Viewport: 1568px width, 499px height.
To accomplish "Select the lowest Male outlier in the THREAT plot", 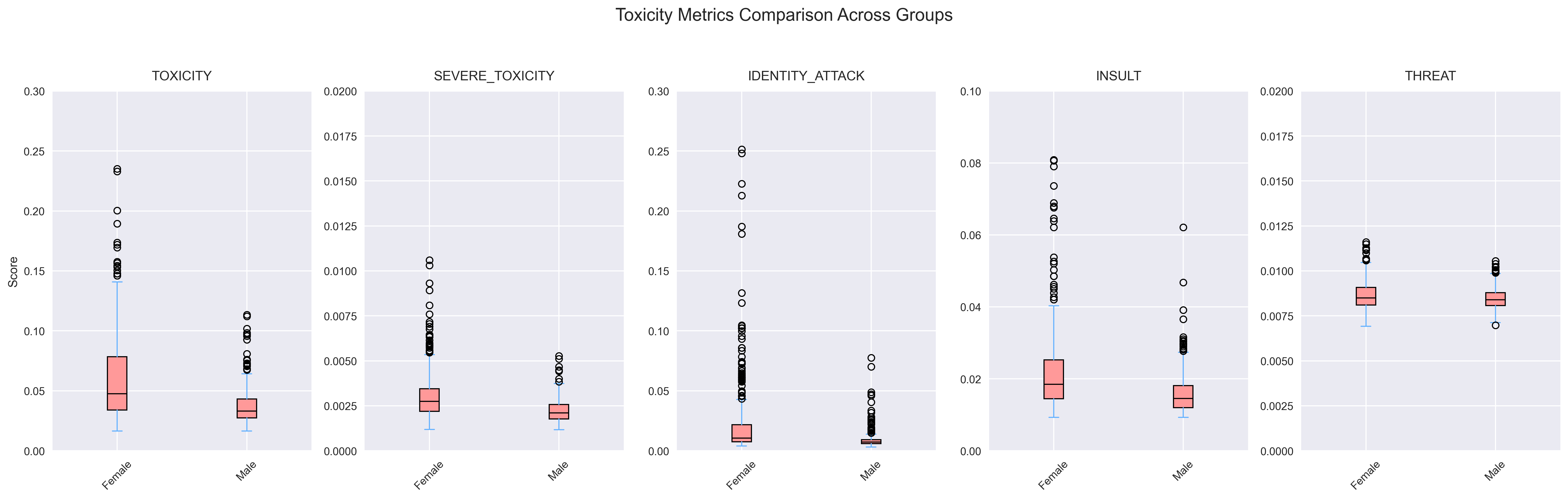I will (x=1496, y=325).
